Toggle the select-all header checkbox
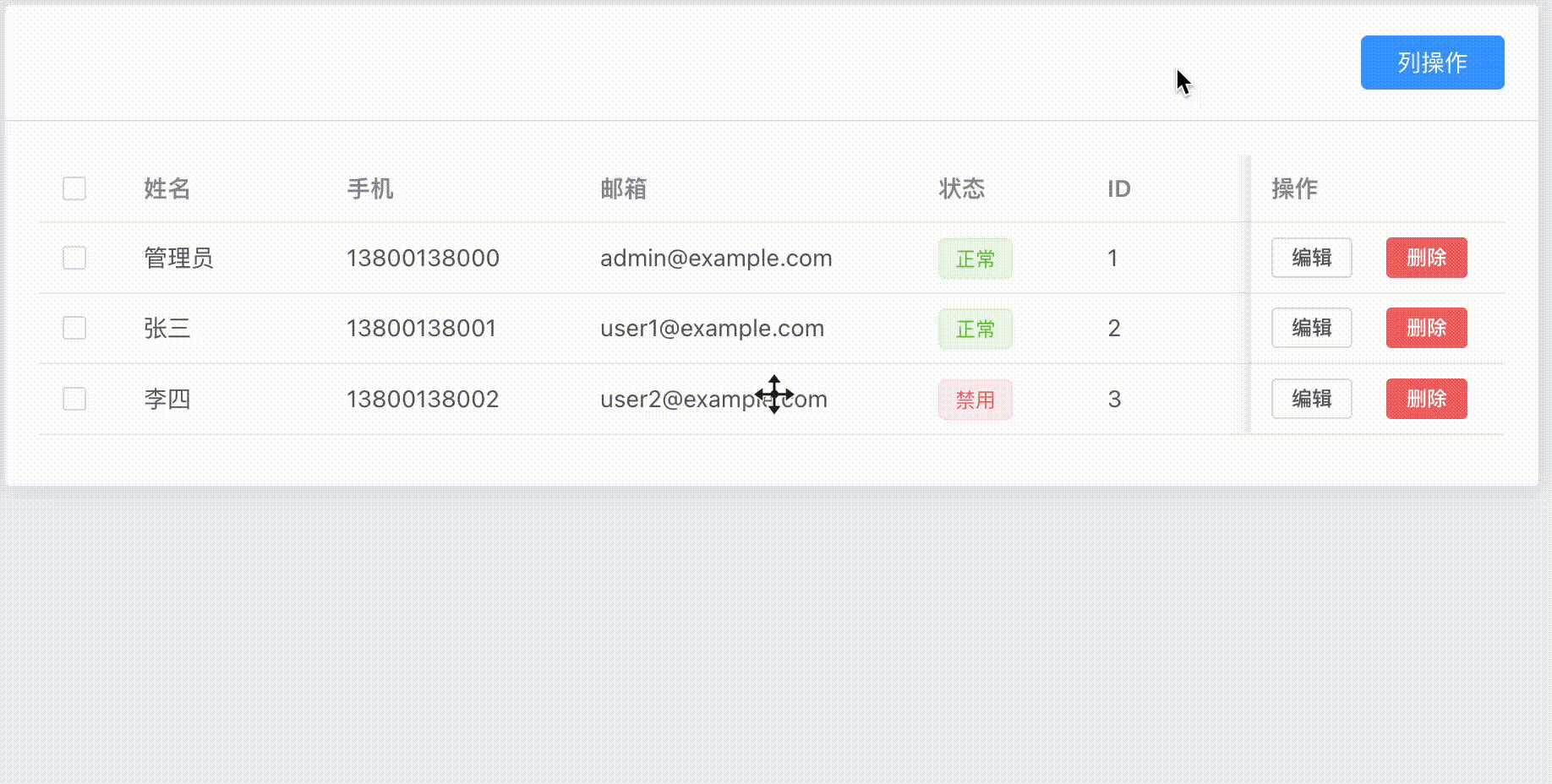The image size is (1552, 784). (74, 188)
